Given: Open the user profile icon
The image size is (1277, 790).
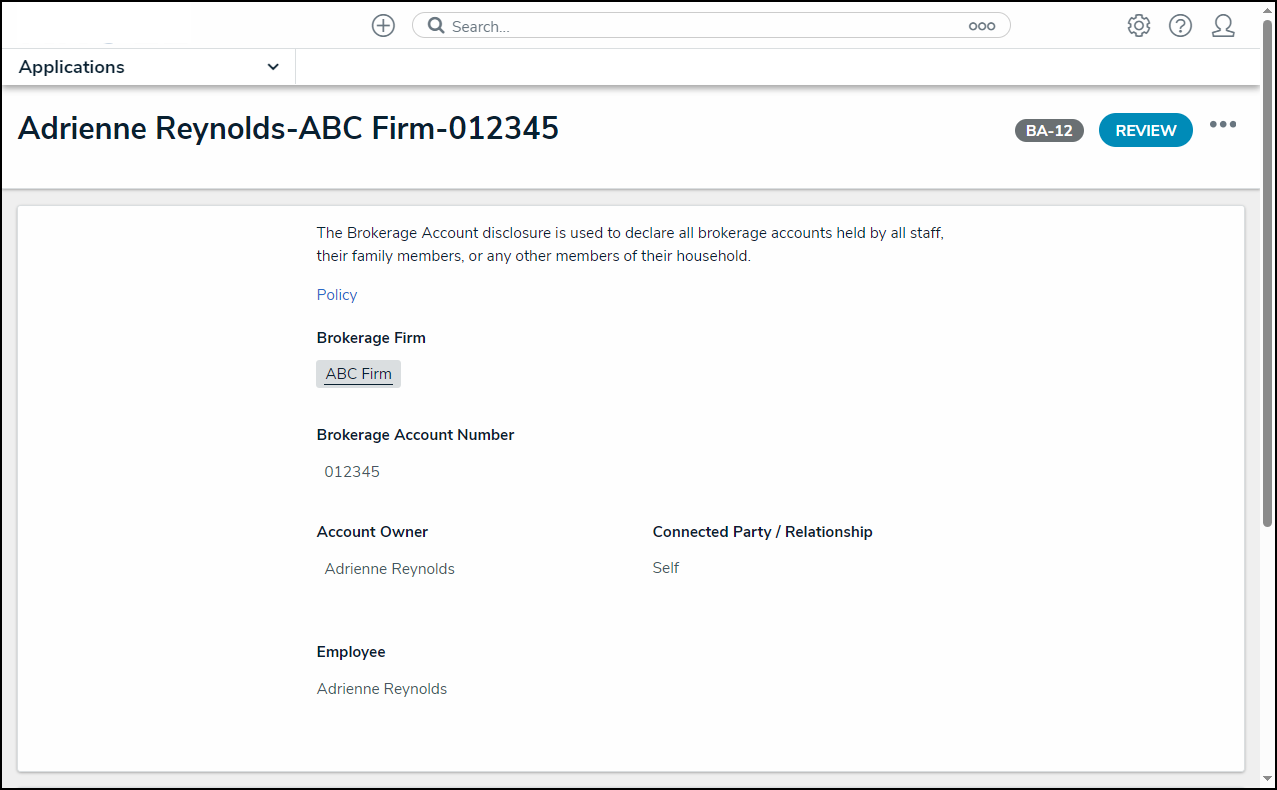Looking at the screenshot, I should pos(1223,25).
